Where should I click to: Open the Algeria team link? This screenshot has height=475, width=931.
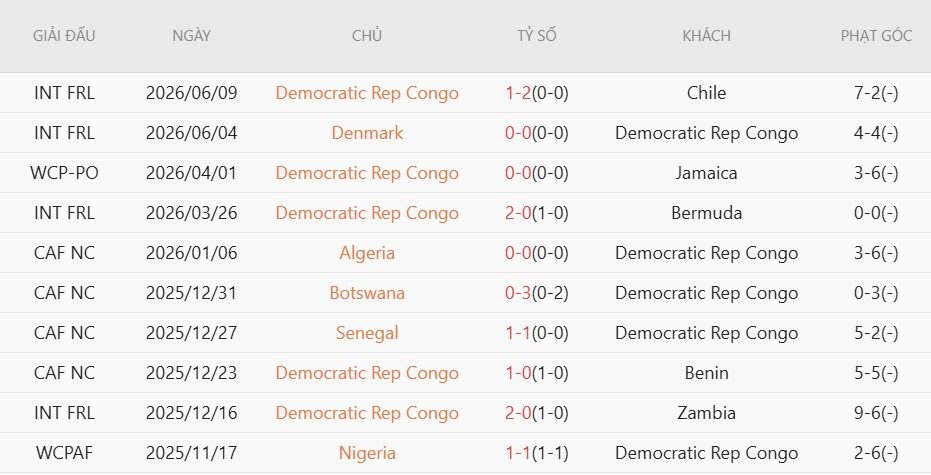point(367,253)
